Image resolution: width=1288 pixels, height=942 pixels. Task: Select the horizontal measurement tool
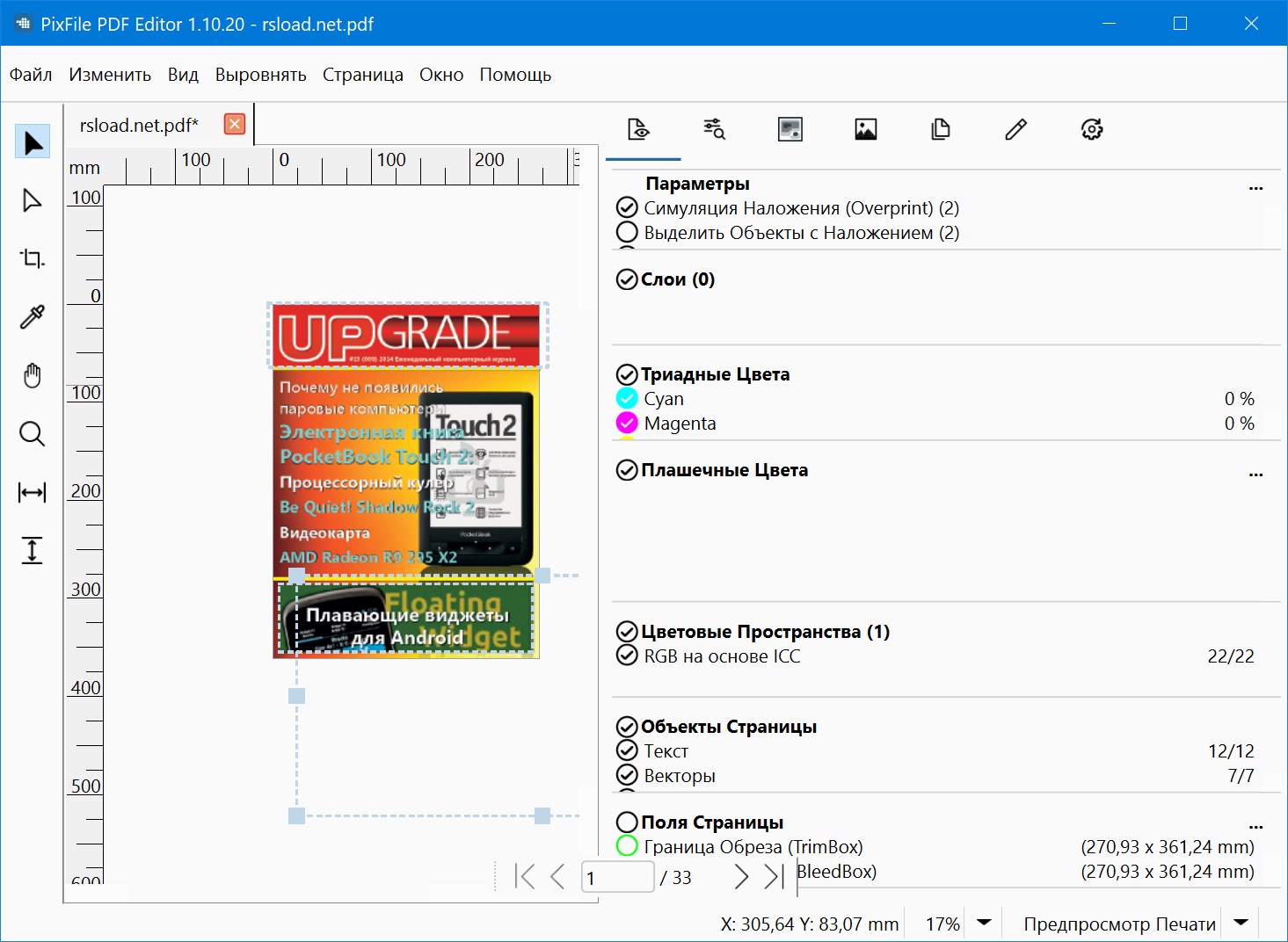pos(32,492)
